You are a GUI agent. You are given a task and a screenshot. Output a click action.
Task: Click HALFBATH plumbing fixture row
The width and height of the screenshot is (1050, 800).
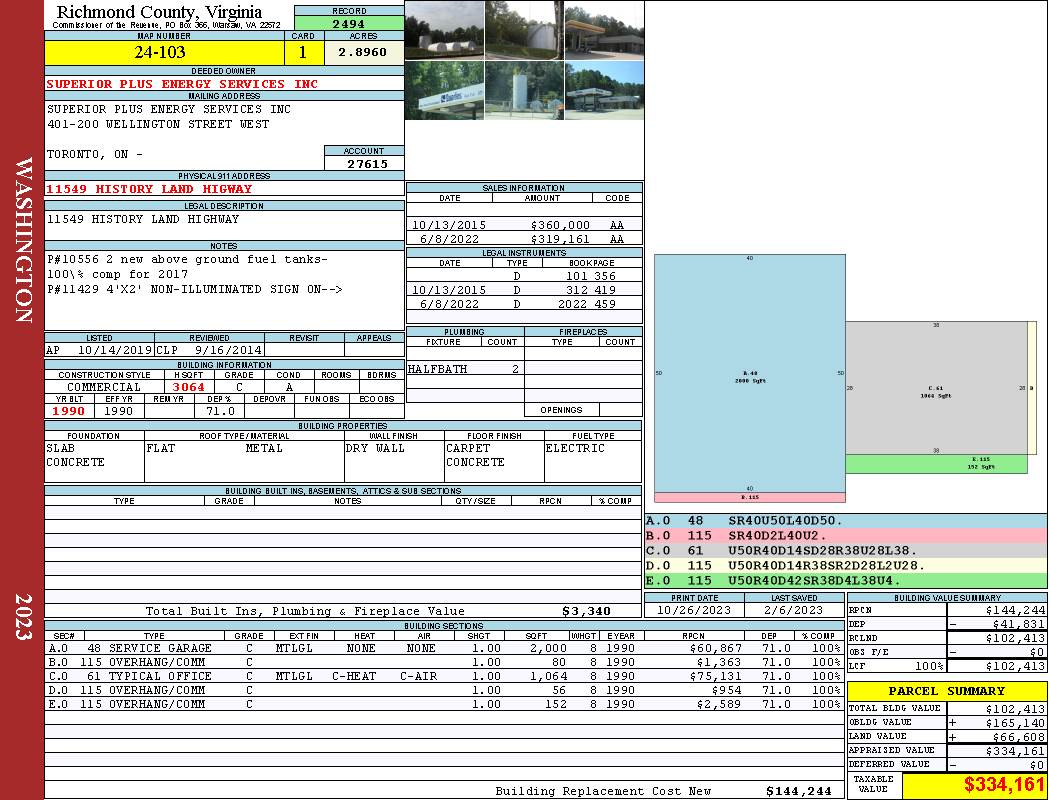point(465,369)
